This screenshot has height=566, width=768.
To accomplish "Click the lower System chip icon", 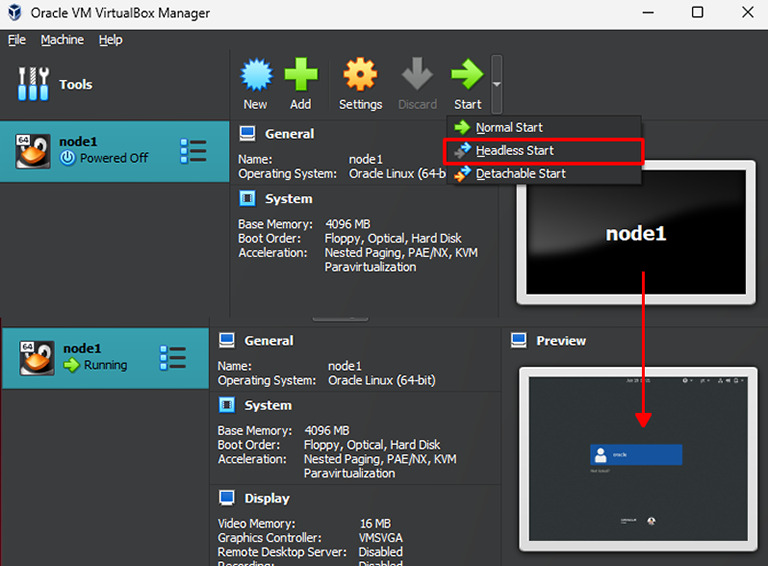I will [x=227, y=405].
